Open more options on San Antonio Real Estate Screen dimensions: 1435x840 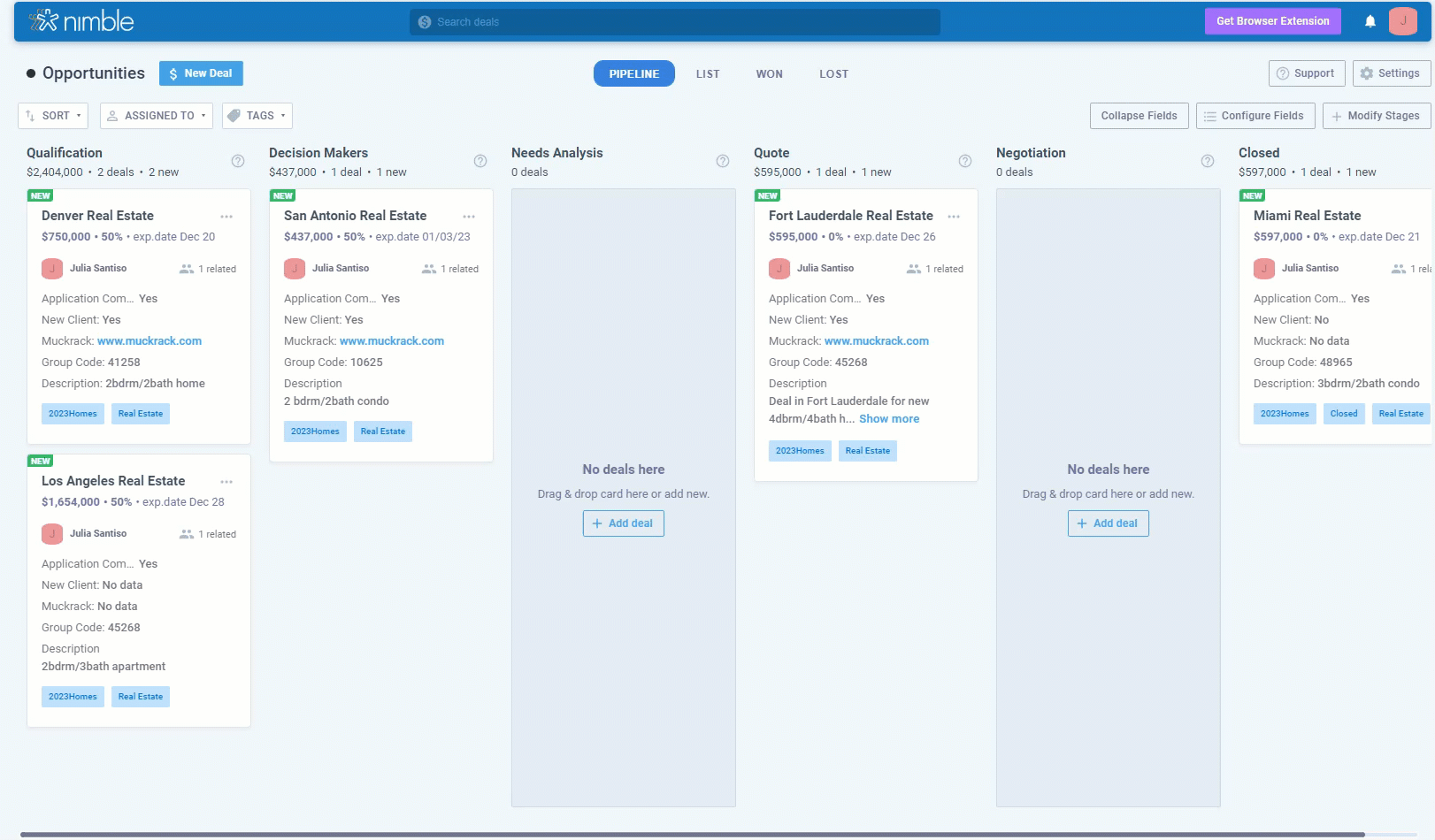coord(469,217)
